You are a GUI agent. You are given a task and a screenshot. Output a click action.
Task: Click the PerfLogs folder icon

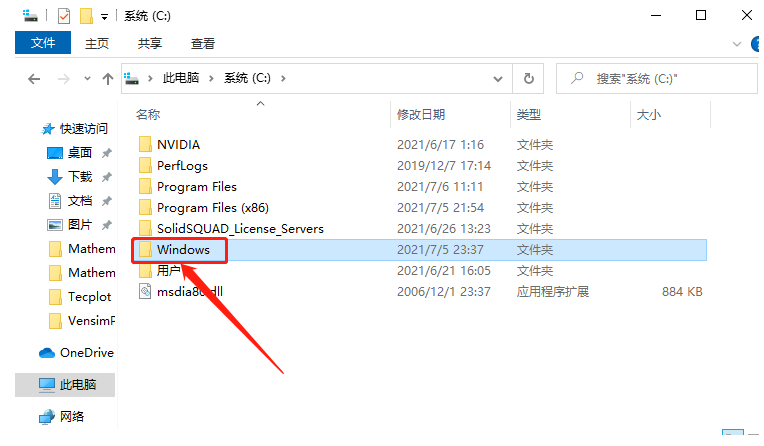point(145,165)
